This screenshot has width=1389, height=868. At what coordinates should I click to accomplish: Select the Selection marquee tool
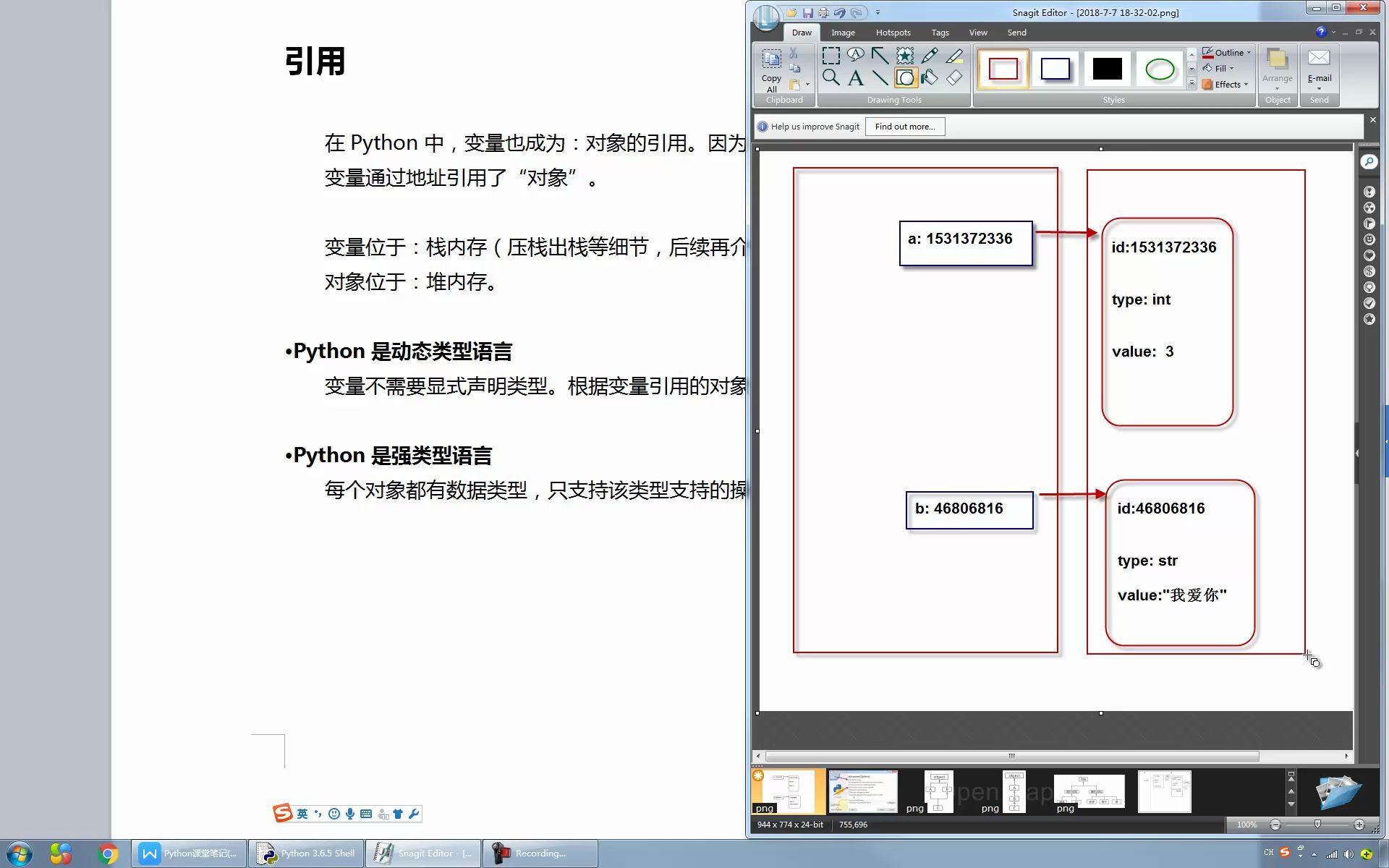tap(831, 56)
